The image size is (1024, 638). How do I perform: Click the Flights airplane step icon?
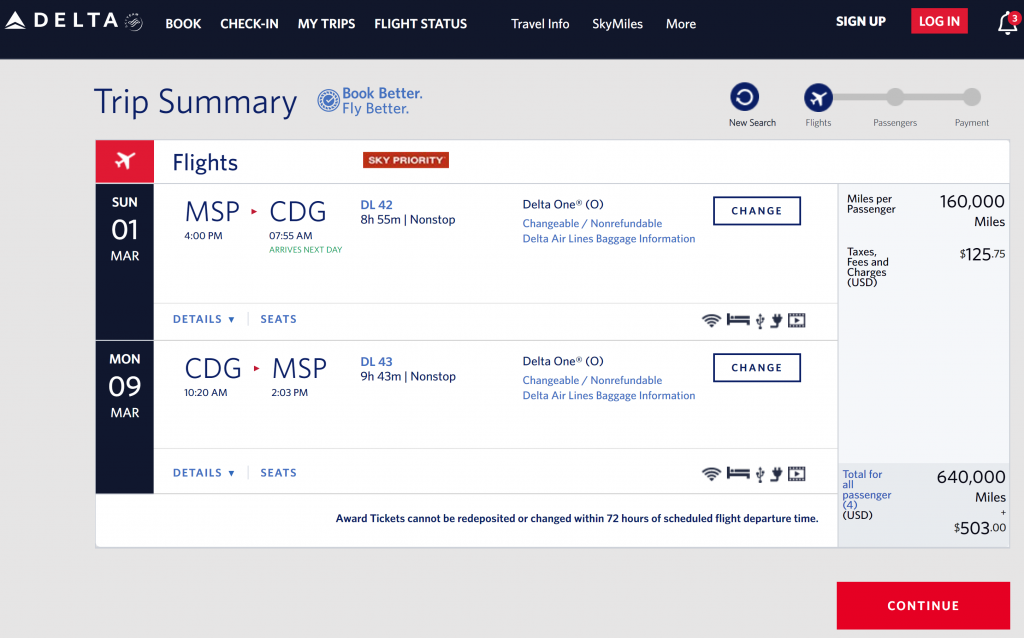click(818, 98)
